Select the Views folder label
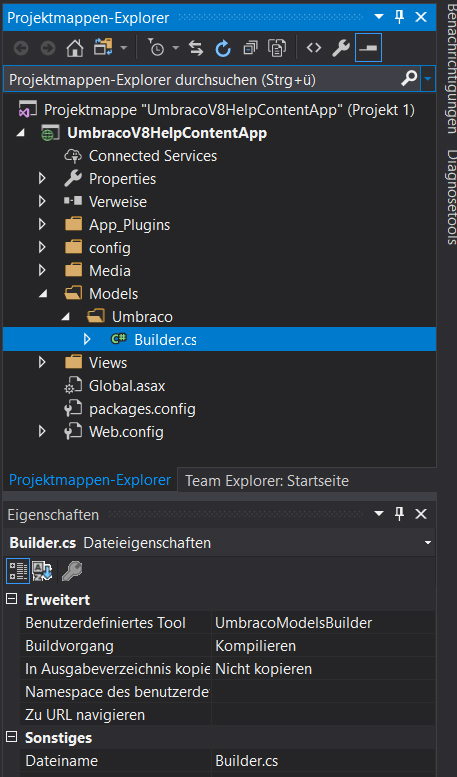Image resolution: width=457 pixels, height=777 pixels. click(108, 363)
